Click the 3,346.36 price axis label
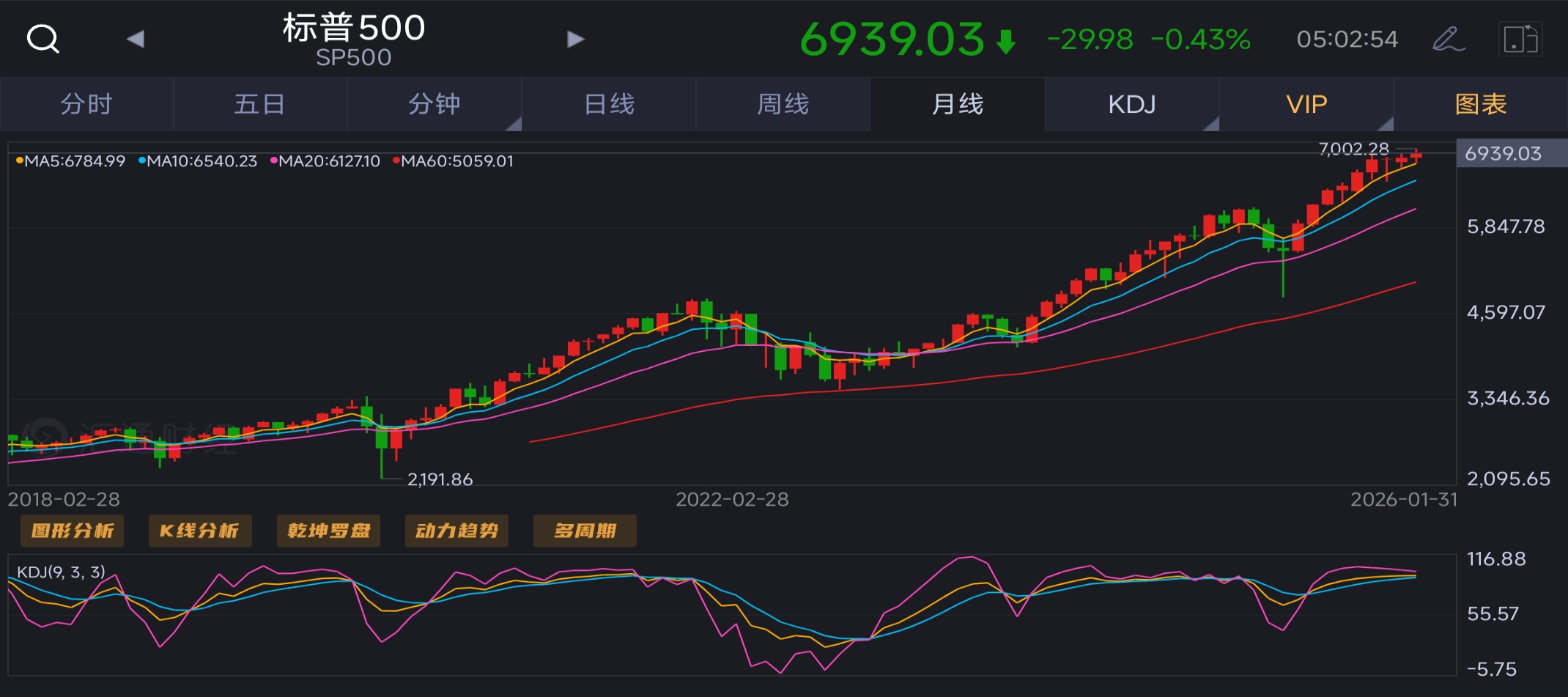The image size is (1568, 697). pyautogui.click(x=1508, y=398)
